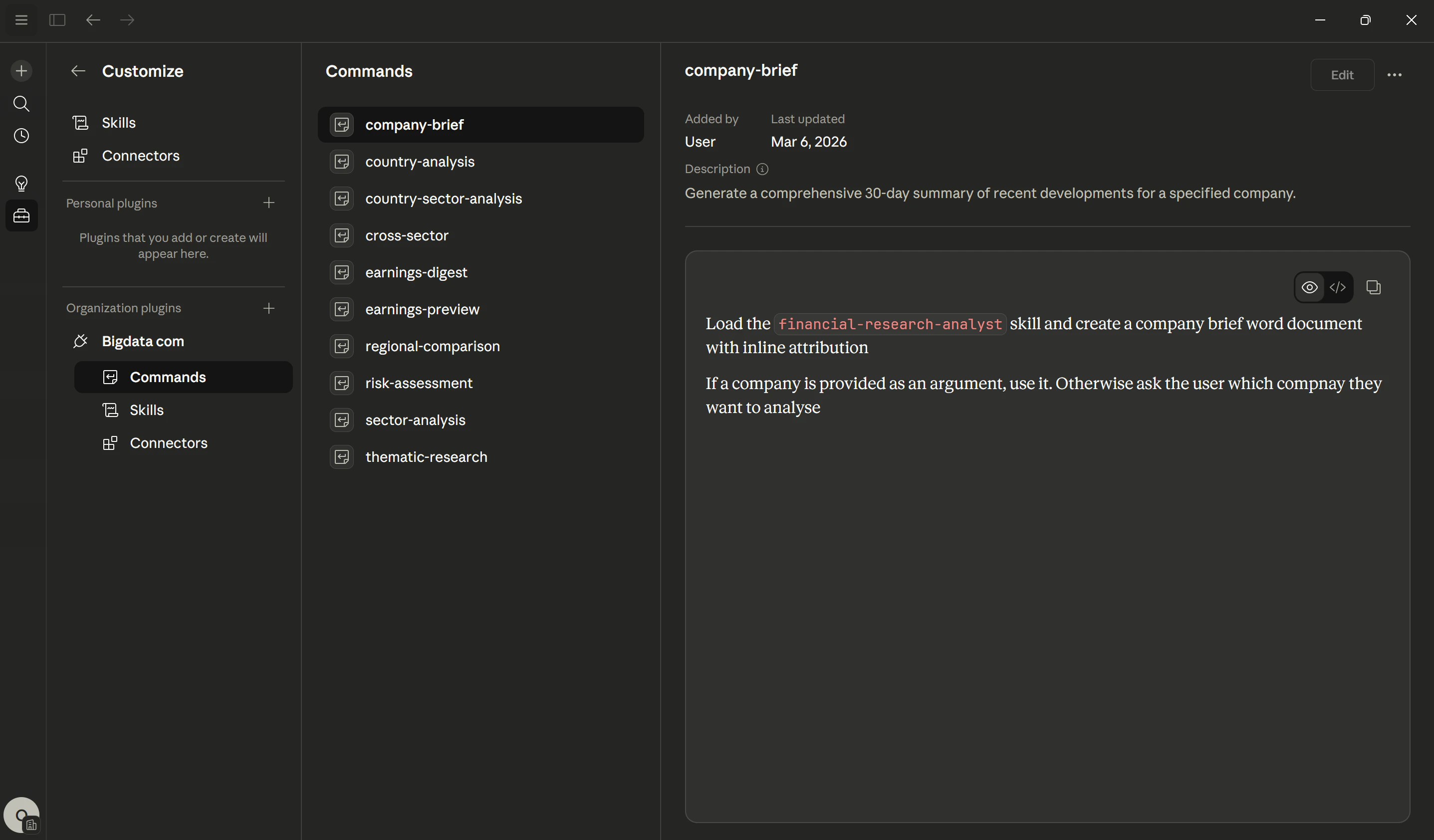This screenshot has height=840, width=1434.
Task: Open the more options ellipsis menu
Action: coord(1395,74)
